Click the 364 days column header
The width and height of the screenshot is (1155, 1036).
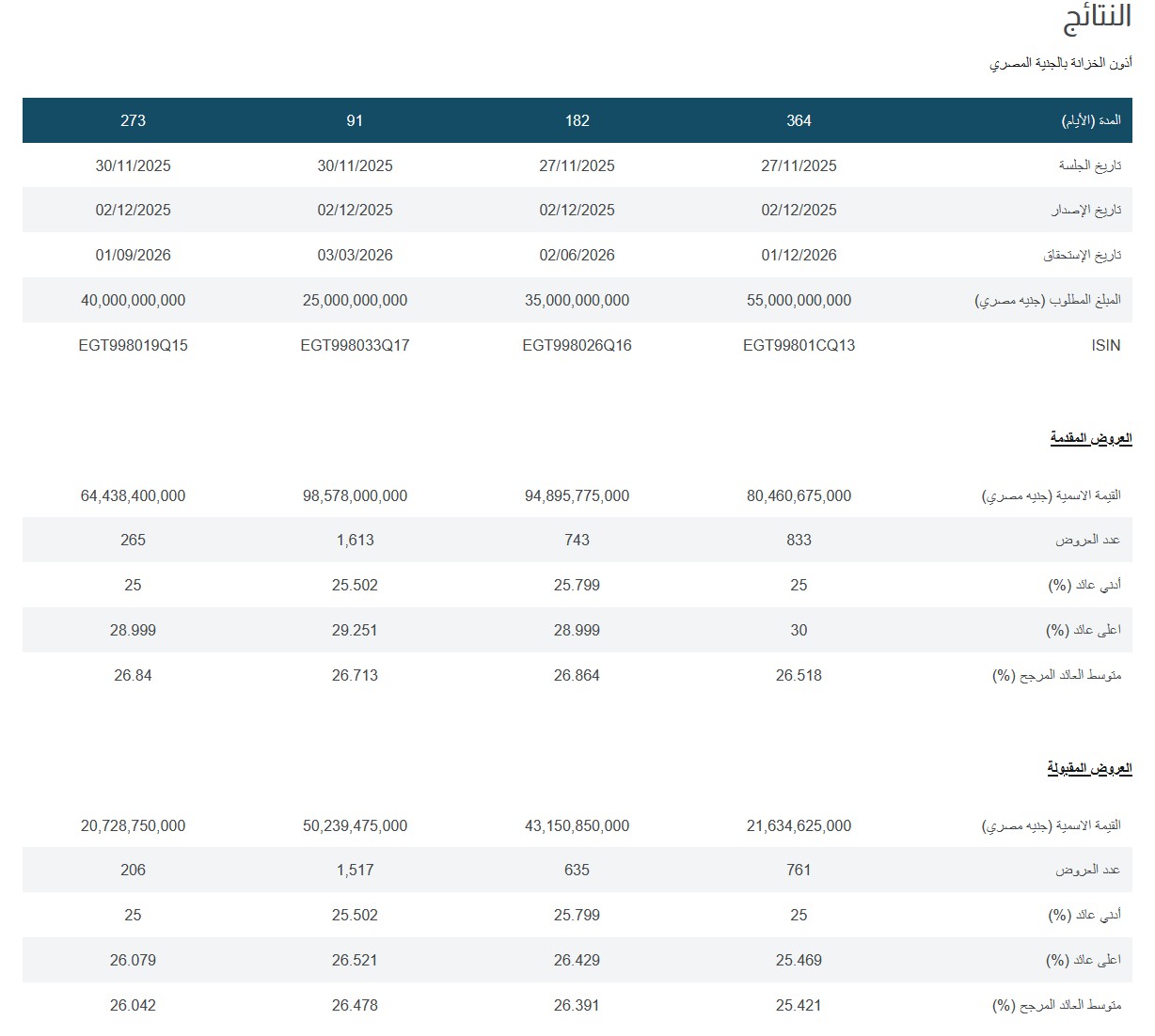pos(799,120)
